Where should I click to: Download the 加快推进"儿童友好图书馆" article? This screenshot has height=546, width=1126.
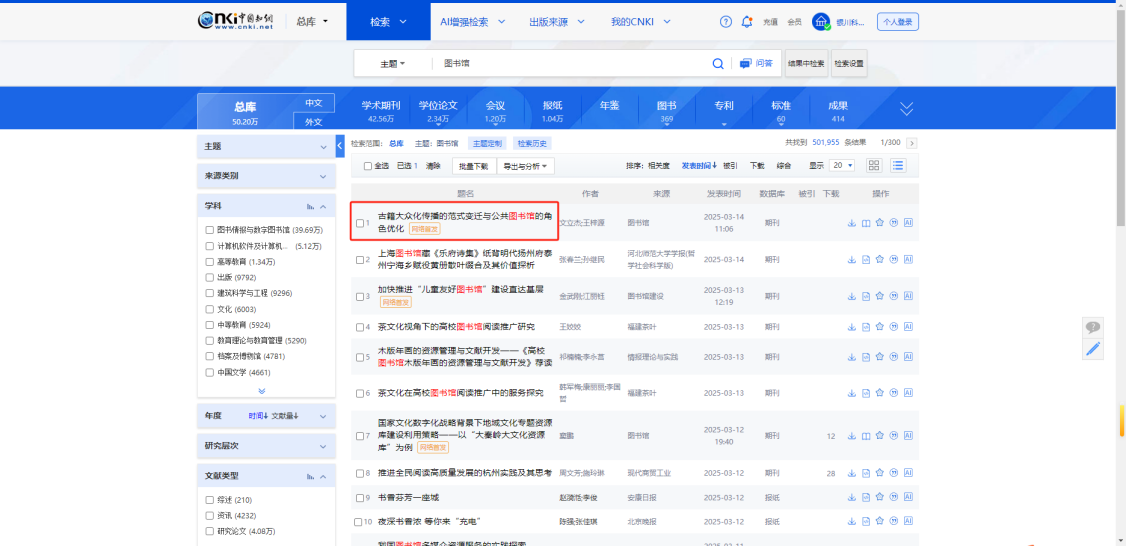click(x=852, y=296)
